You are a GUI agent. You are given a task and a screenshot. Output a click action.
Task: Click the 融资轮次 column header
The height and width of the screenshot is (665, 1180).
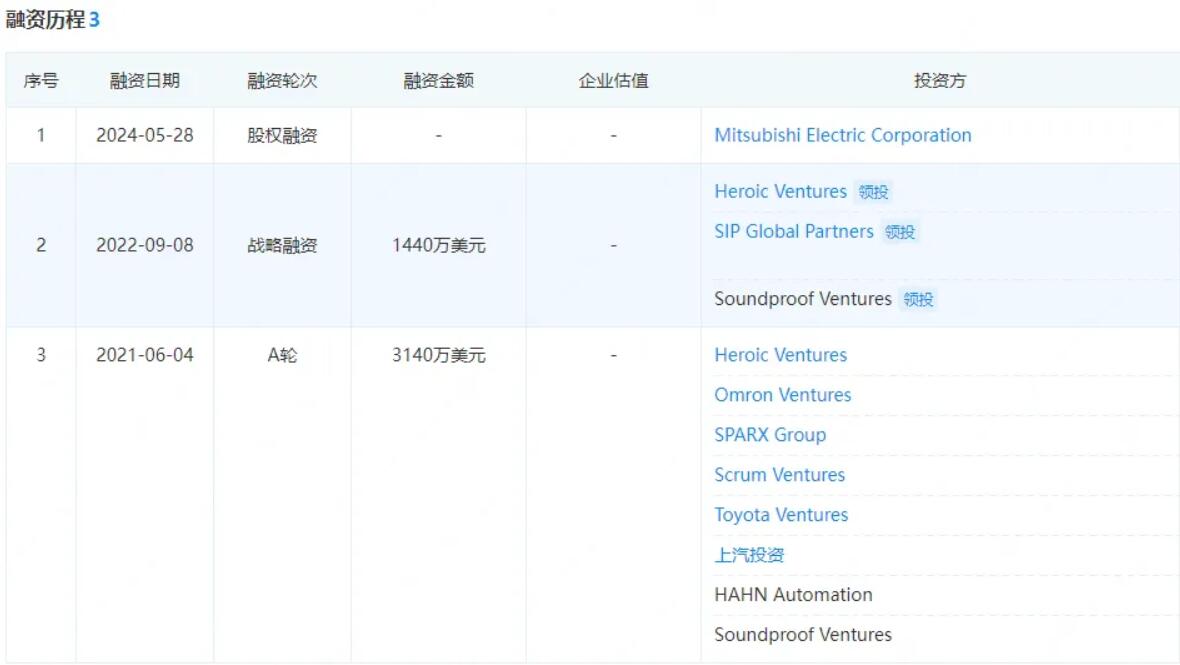282,80
